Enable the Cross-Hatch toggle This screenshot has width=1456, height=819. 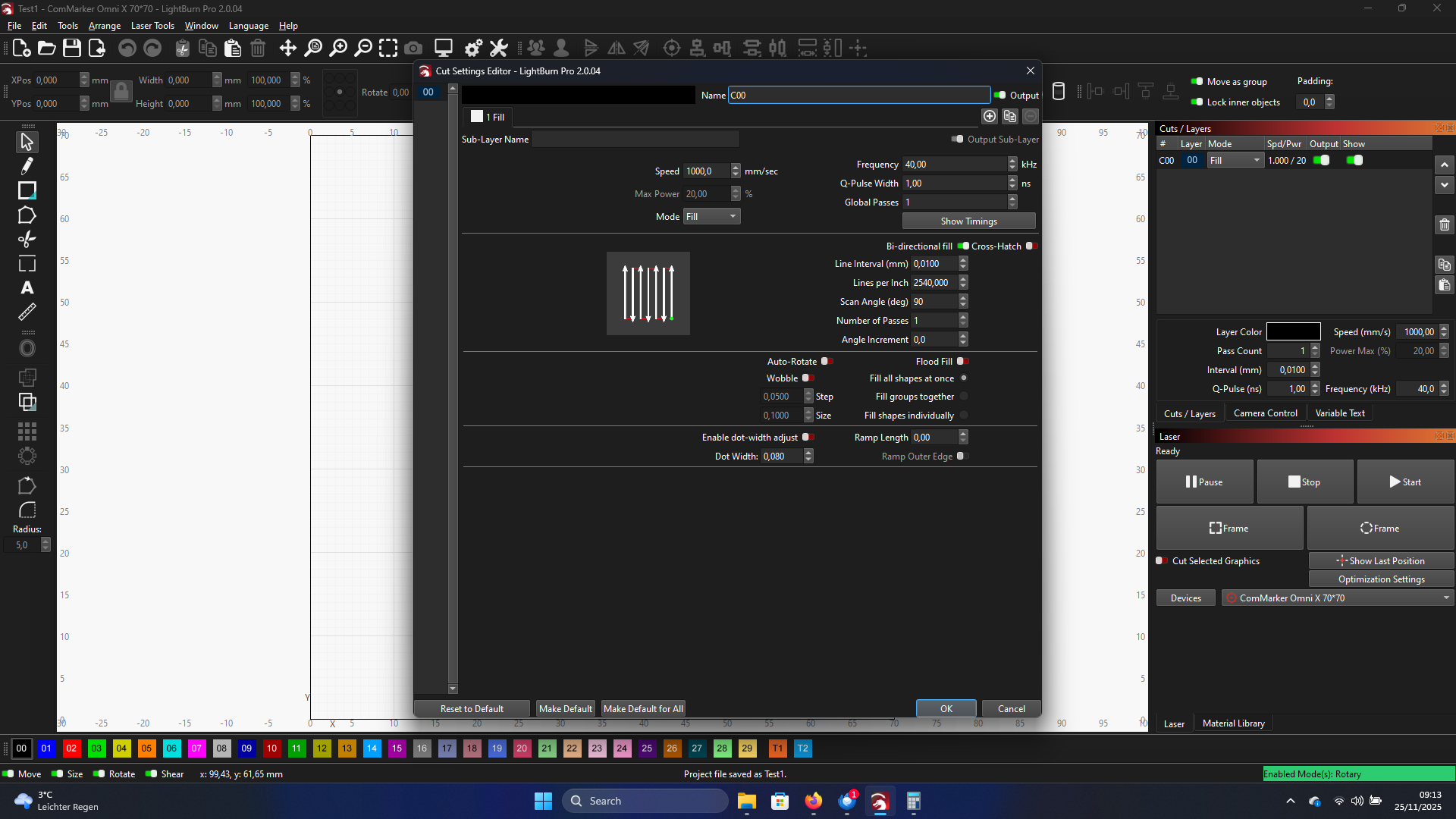[x=1031, y=246]
